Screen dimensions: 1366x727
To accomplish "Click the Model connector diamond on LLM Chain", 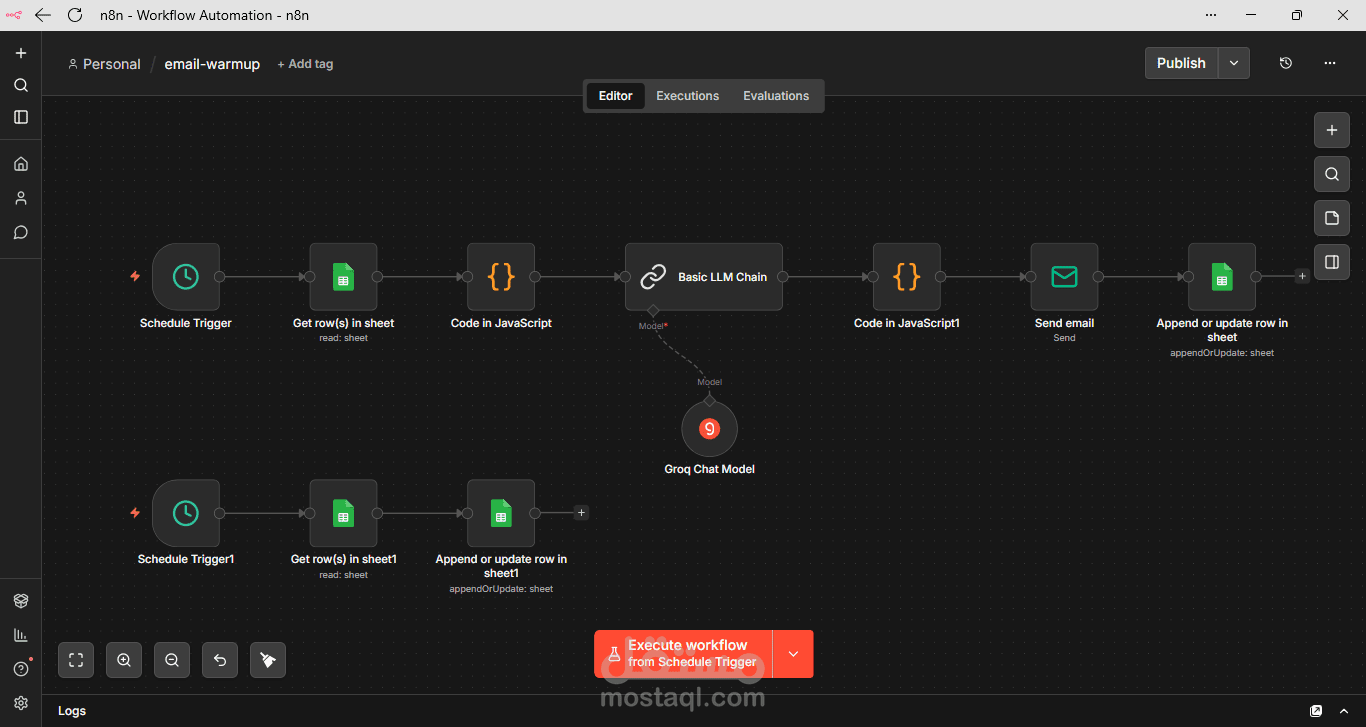I will pos(653,310).
